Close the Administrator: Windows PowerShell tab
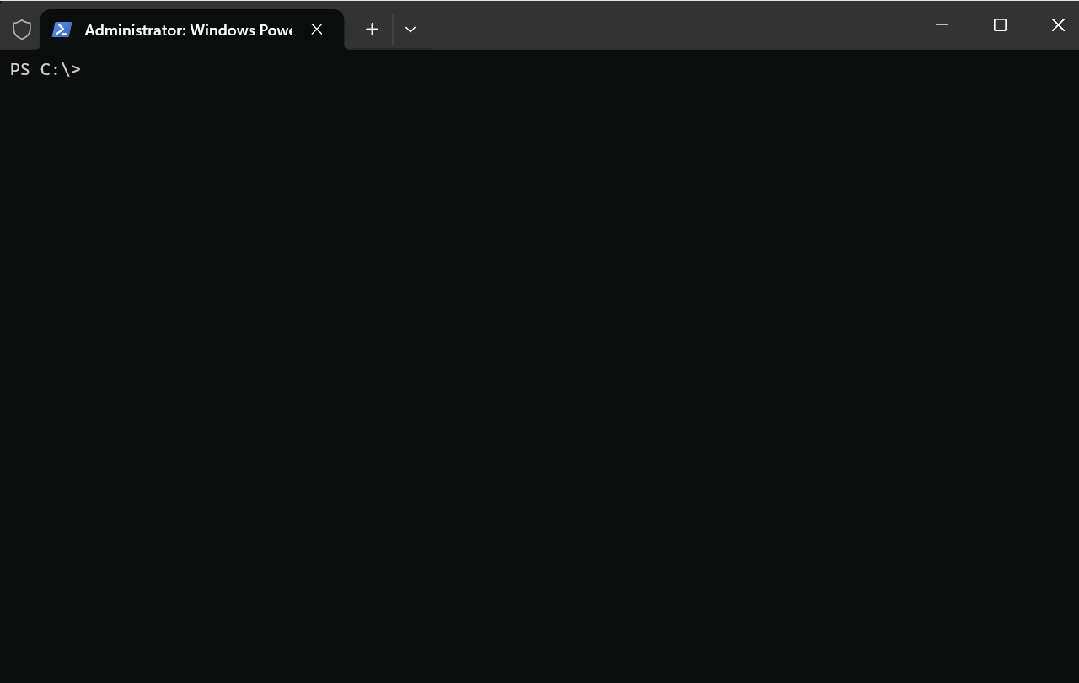 click(x=317, y=30)
